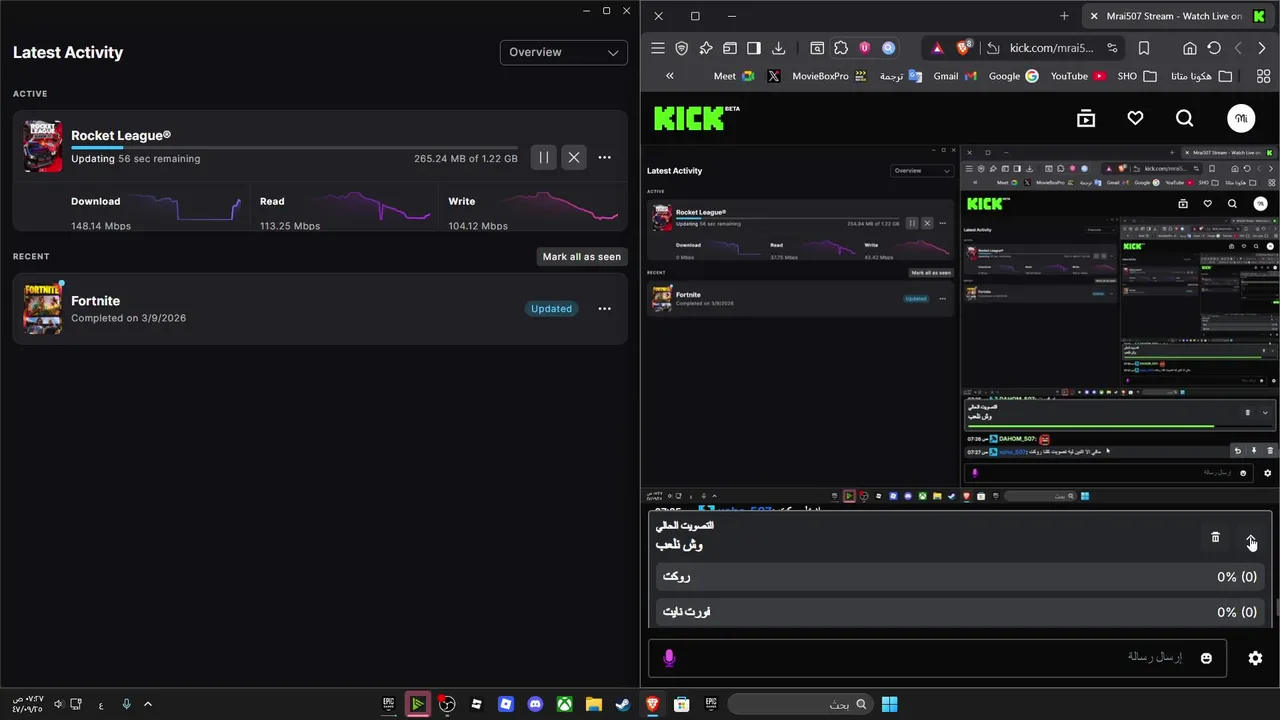Cancel the Rocket League update
Image resolution: width=1280 pixels, height=720 pixels.
[x=573, y=157]
